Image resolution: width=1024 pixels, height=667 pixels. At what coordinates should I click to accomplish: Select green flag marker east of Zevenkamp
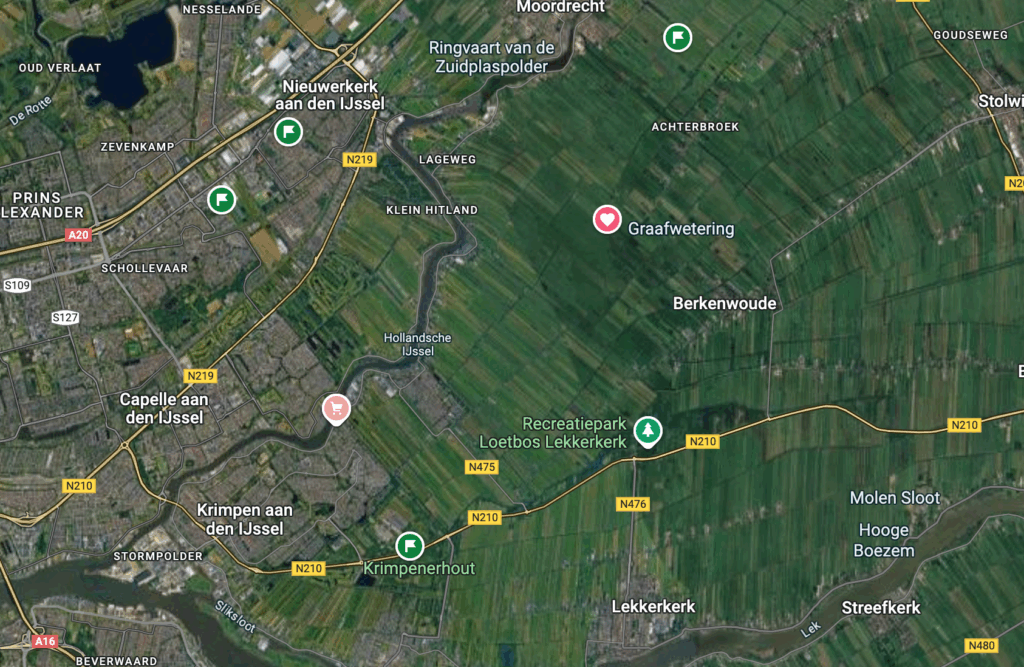click(221, 199)
